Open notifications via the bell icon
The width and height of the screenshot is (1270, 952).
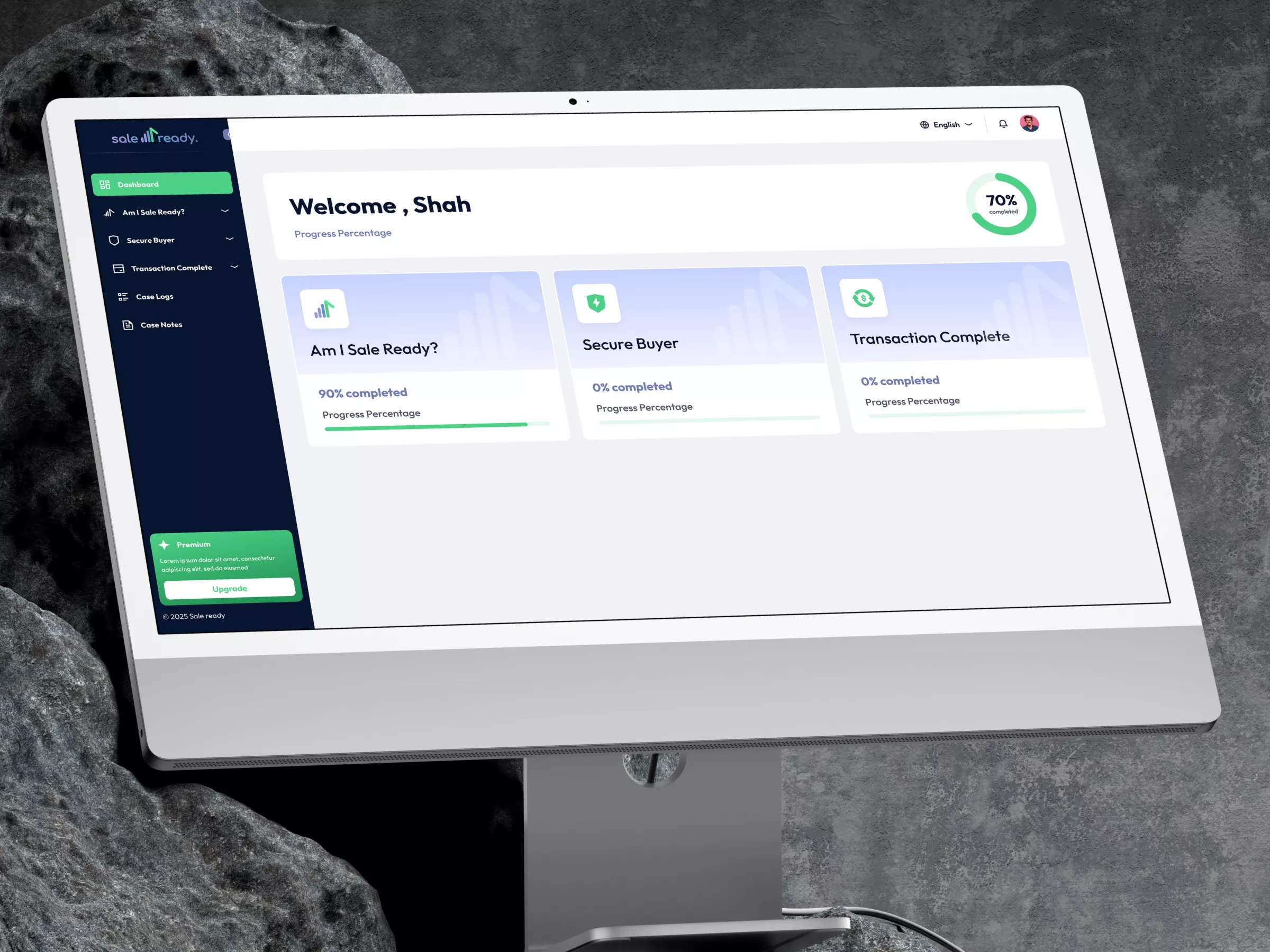click(x=1003, y=123)
